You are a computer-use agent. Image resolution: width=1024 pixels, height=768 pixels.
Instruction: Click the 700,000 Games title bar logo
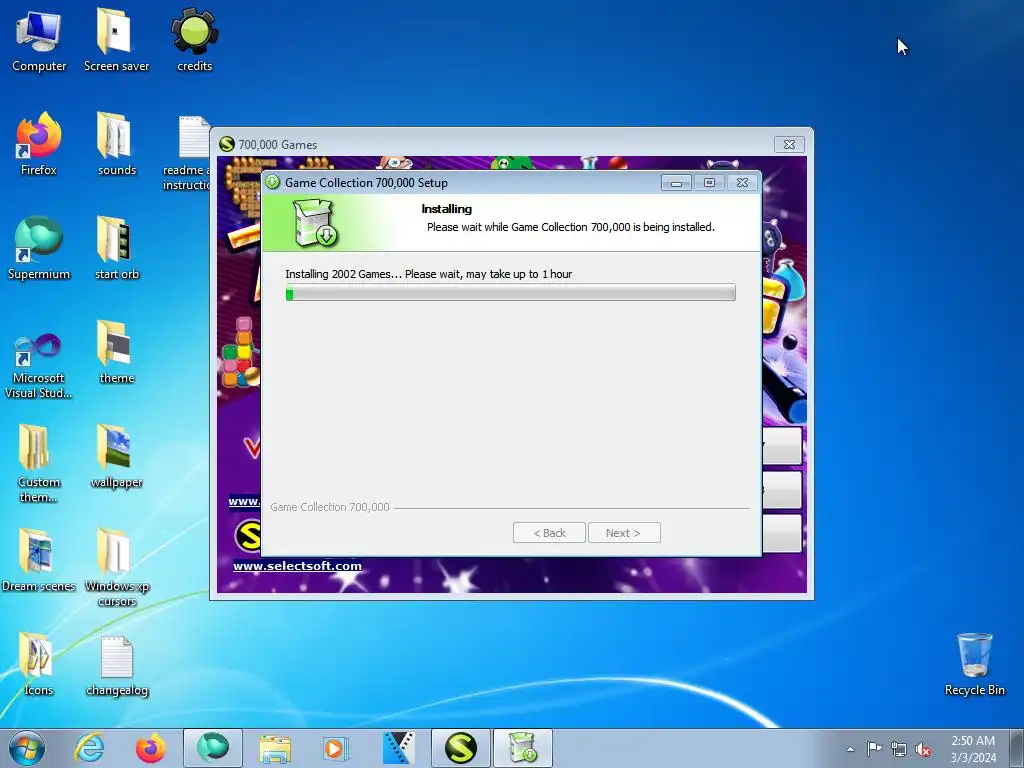tap(227, 144)
